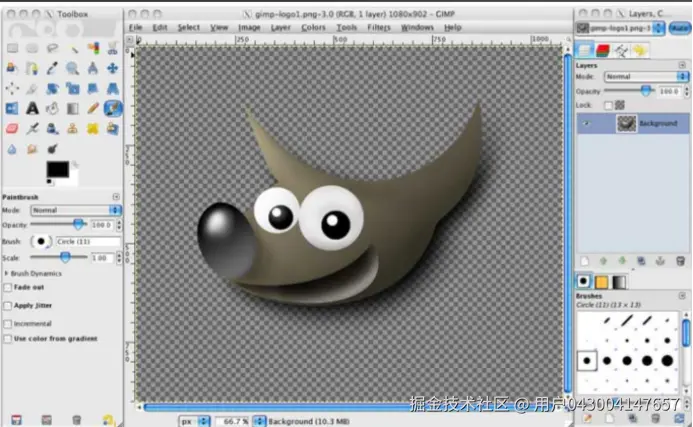The width and height of the screenshot is (693, 427).
Task: Choose the Pencil tool
Action: point(93,108)
